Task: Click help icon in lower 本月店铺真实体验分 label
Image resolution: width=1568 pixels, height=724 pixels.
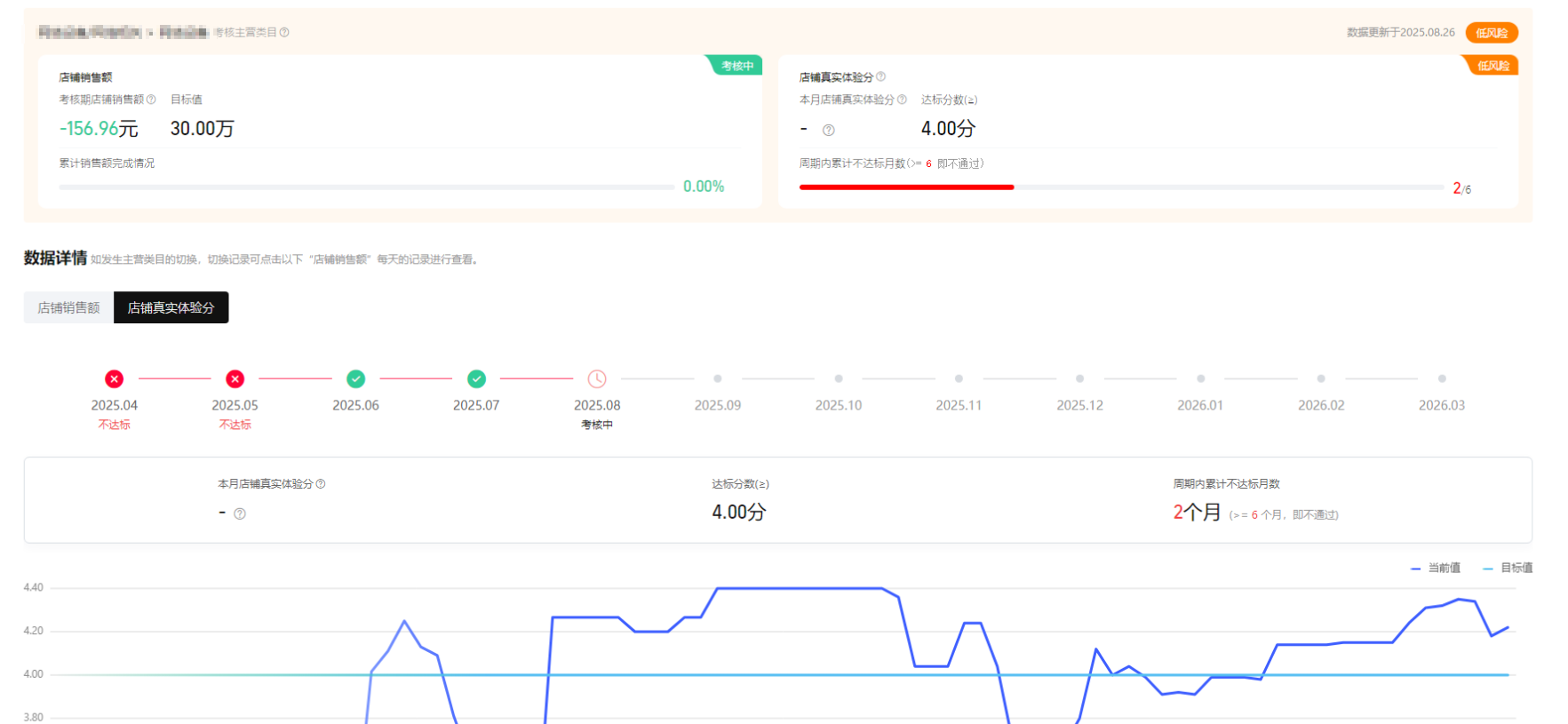Action: [321, 484]
